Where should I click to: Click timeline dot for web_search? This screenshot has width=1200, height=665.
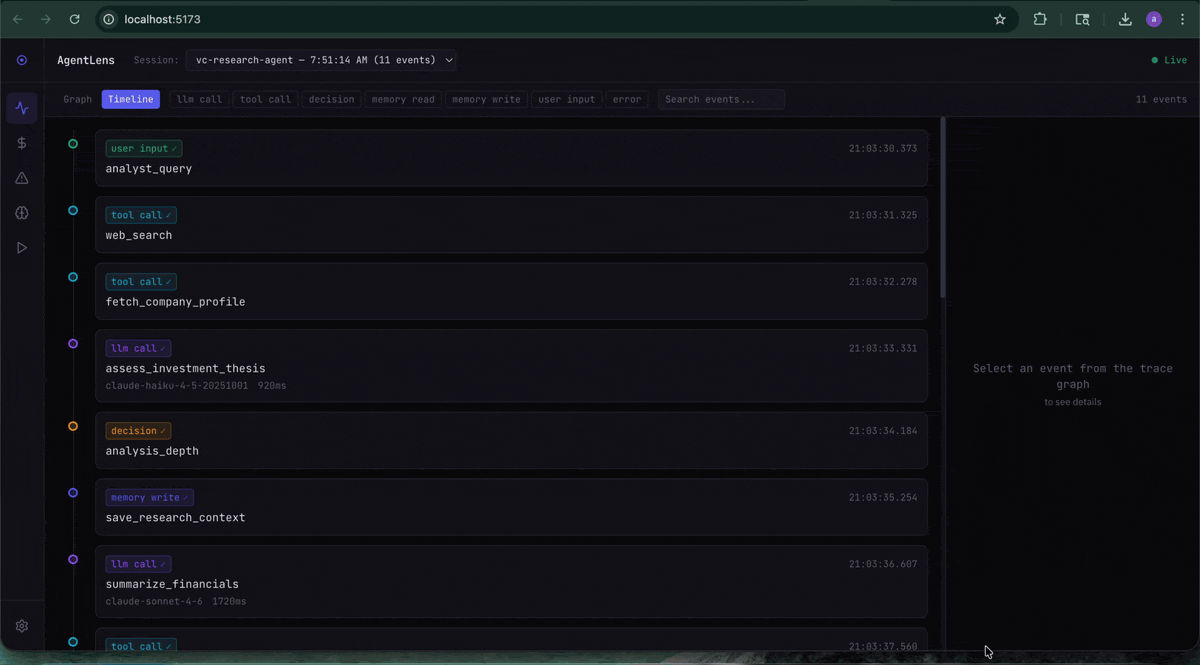pyautogui.click(x=73, y=210)
